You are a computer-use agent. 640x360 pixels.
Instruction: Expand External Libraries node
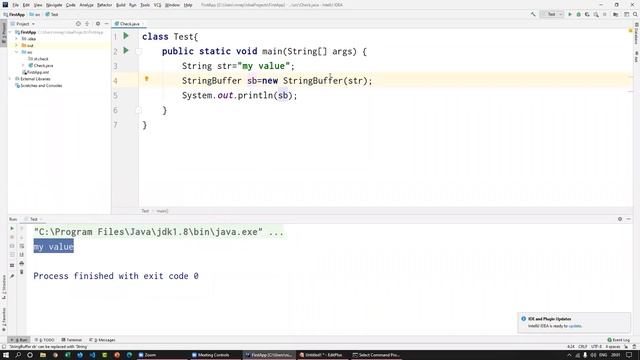pyautogui.click(x=11, y=79)
